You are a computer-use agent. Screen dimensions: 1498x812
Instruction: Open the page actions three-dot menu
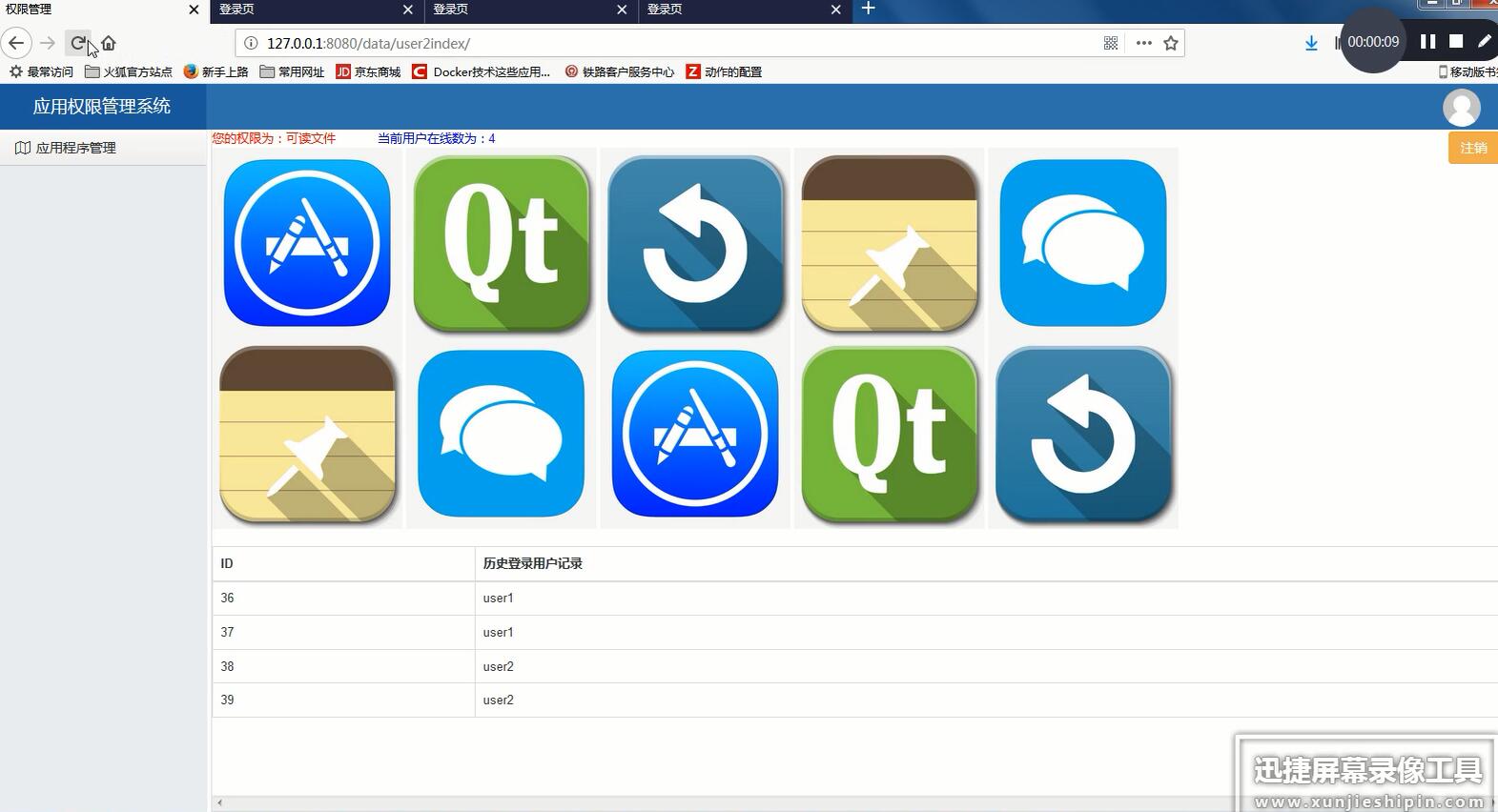[1144, 43]
